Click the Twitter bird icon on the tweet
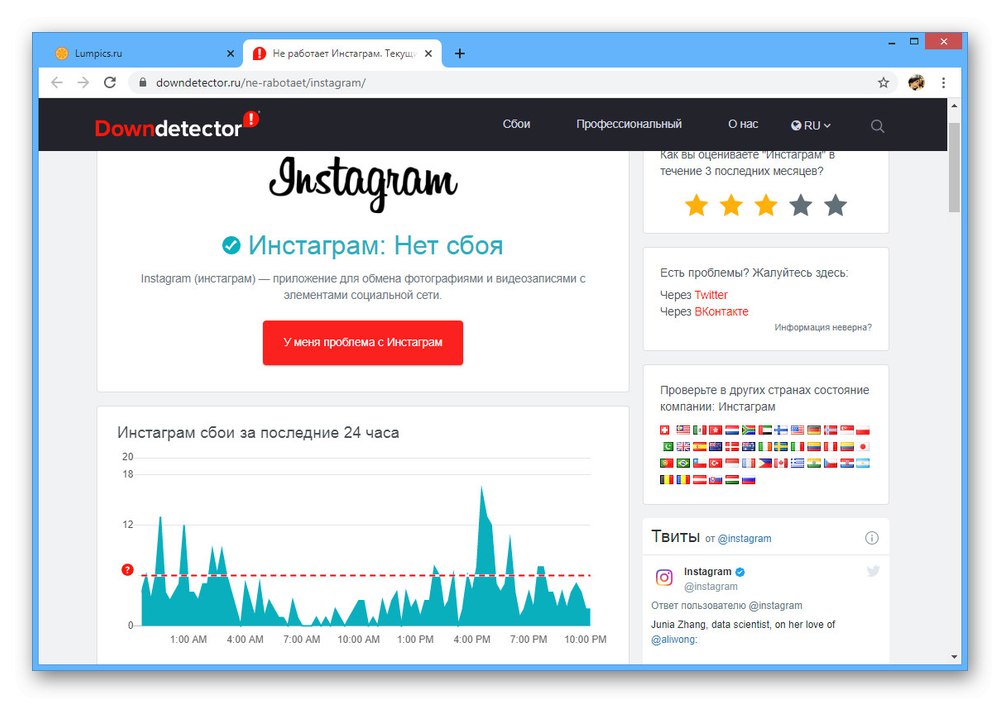 (x=873, y=571)
